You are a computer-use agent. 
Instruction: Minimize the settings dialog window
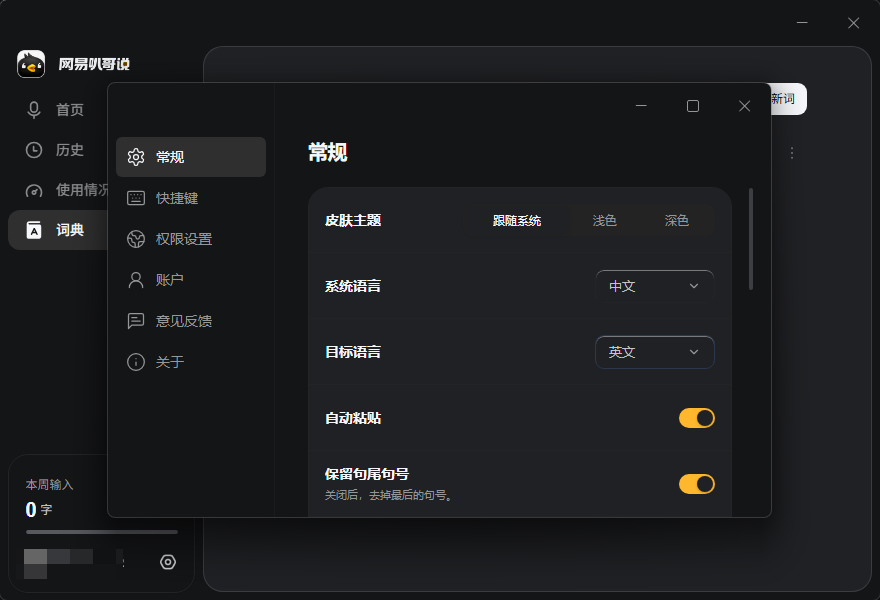[641, 106]
